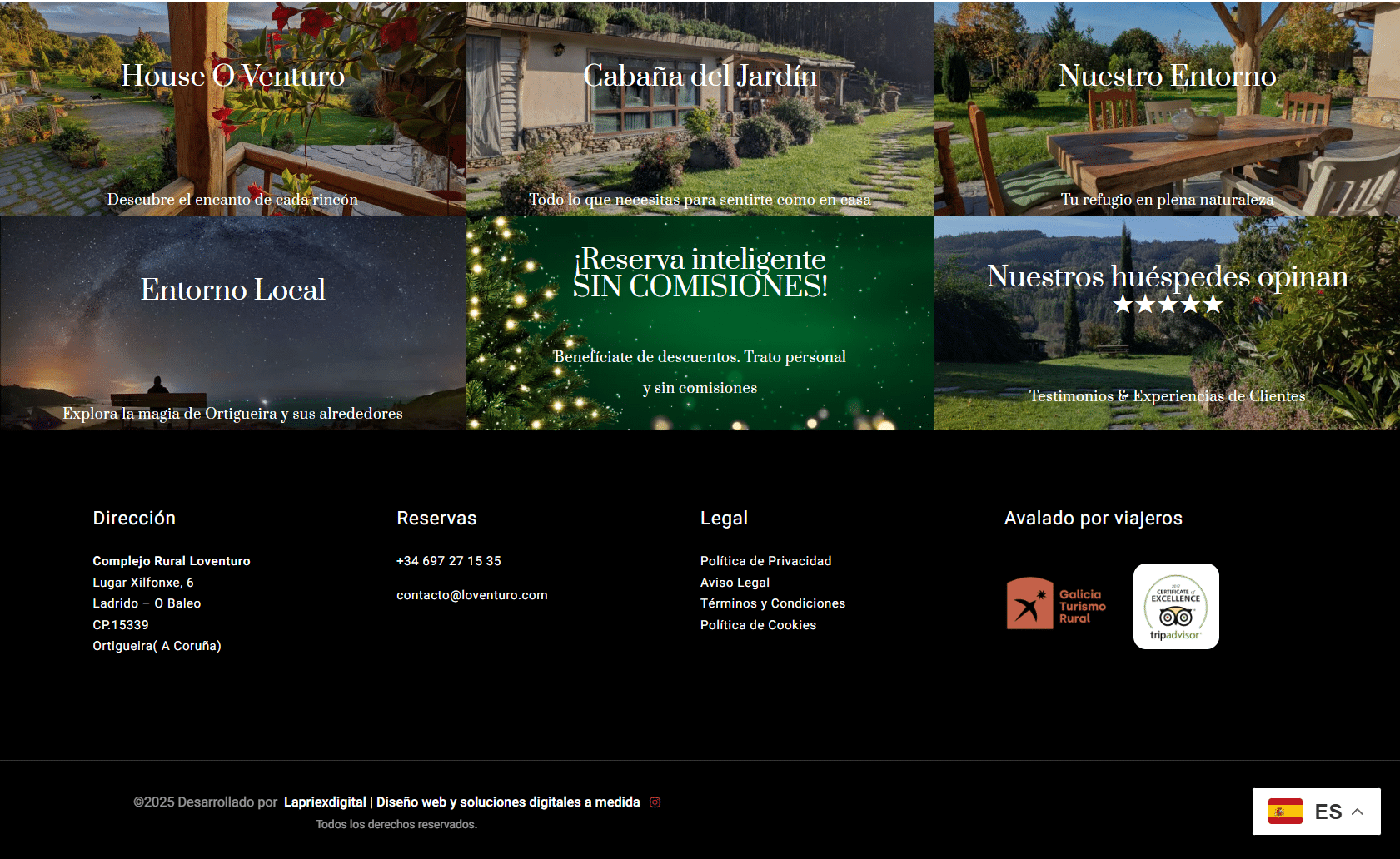Click the Spanish flag icon
This screenshot has height=859, width=1400.
tap(1285, 812)
